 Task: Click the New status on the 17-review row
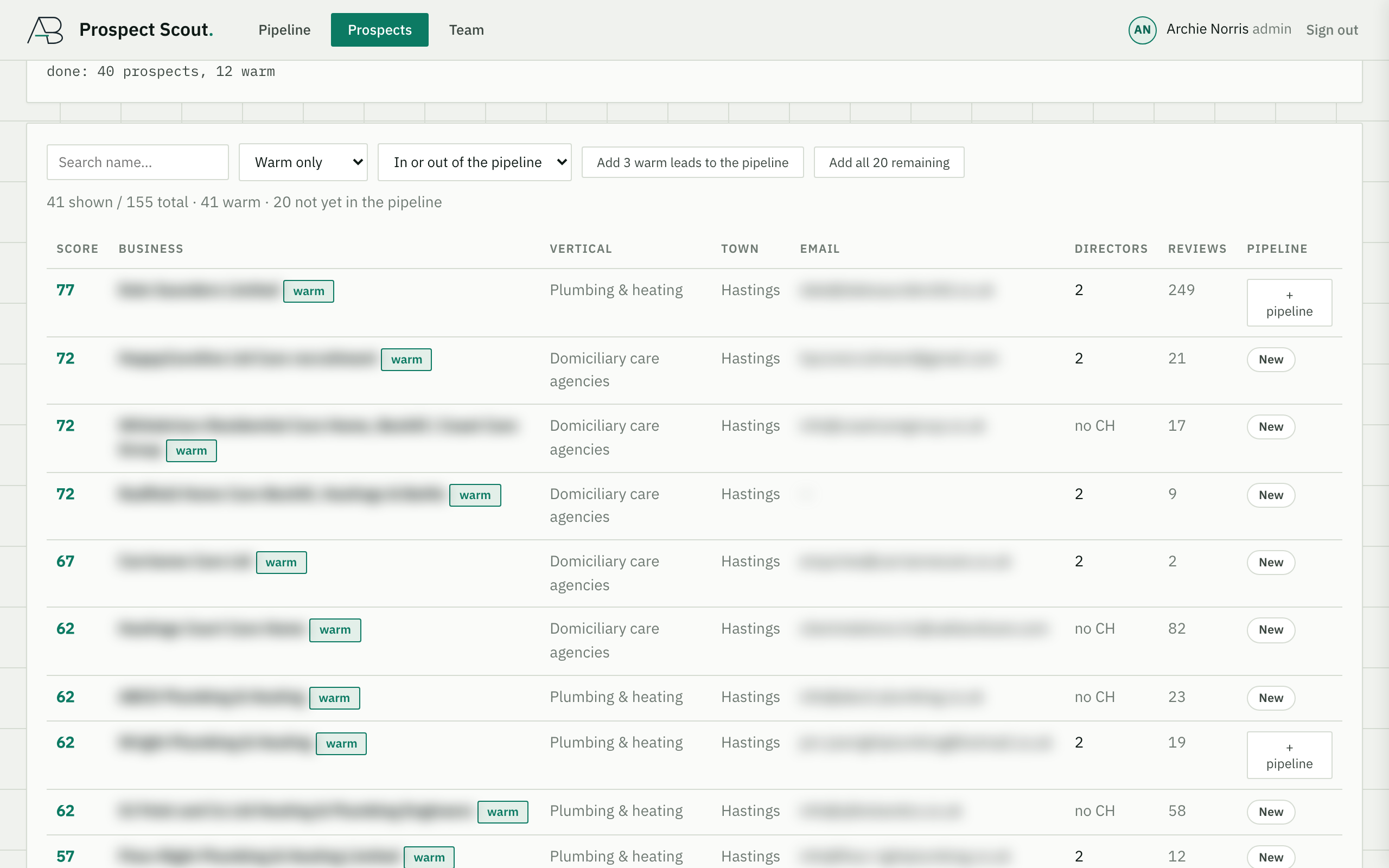click(x=1271, y=426)
